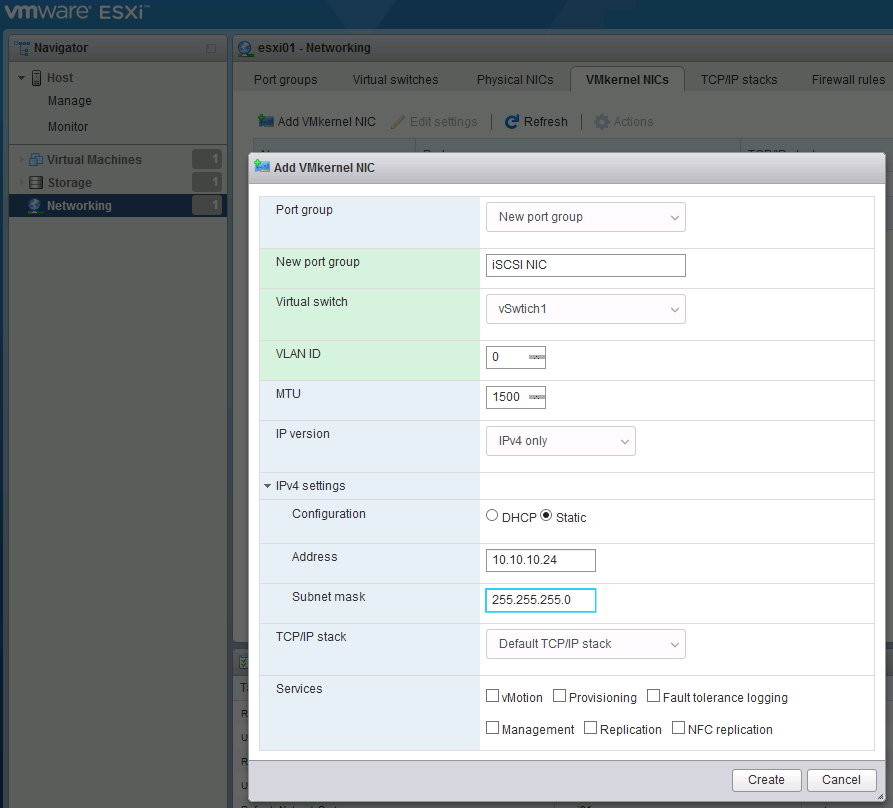The height and width of the screenshot is (808, 893).
Task: Click the dialog title Add VMkernel NIC icon
Action: point(262,167)
